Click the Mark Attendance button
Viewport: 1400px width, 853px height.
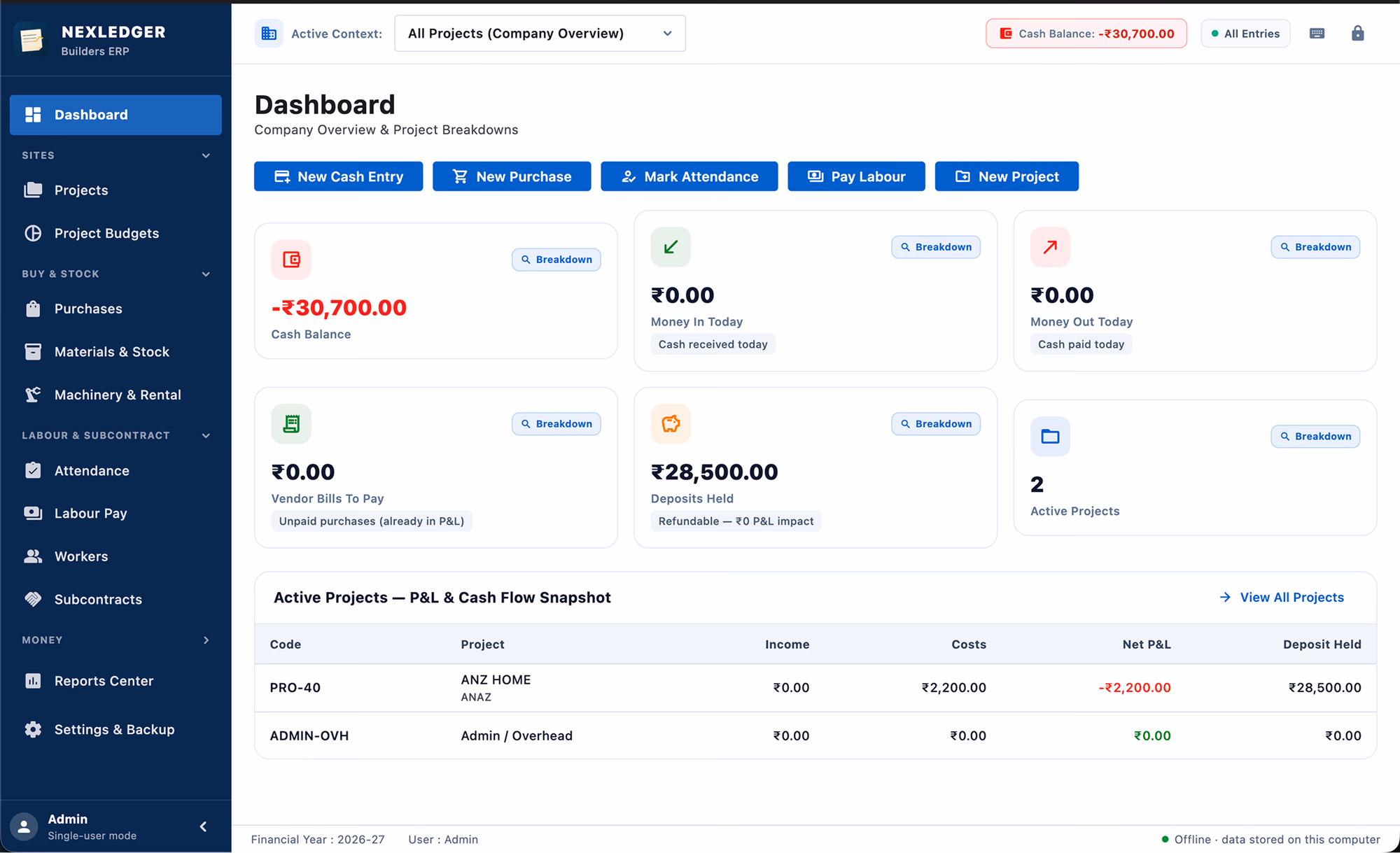pos(689,176)
